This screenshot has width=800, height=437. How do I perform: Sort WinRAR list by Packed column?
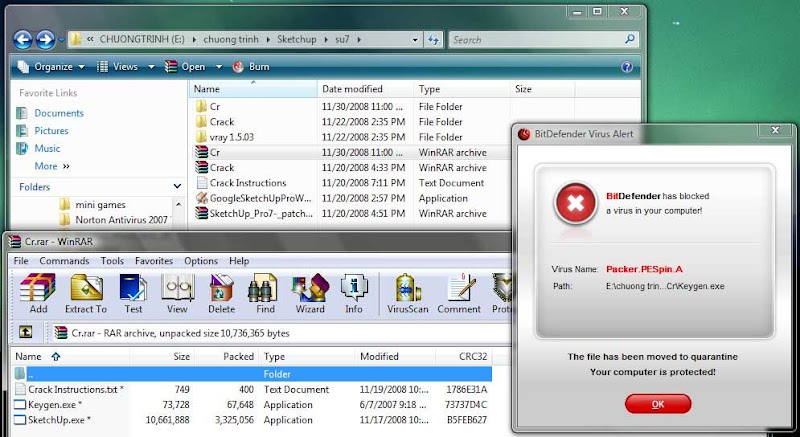227,356
